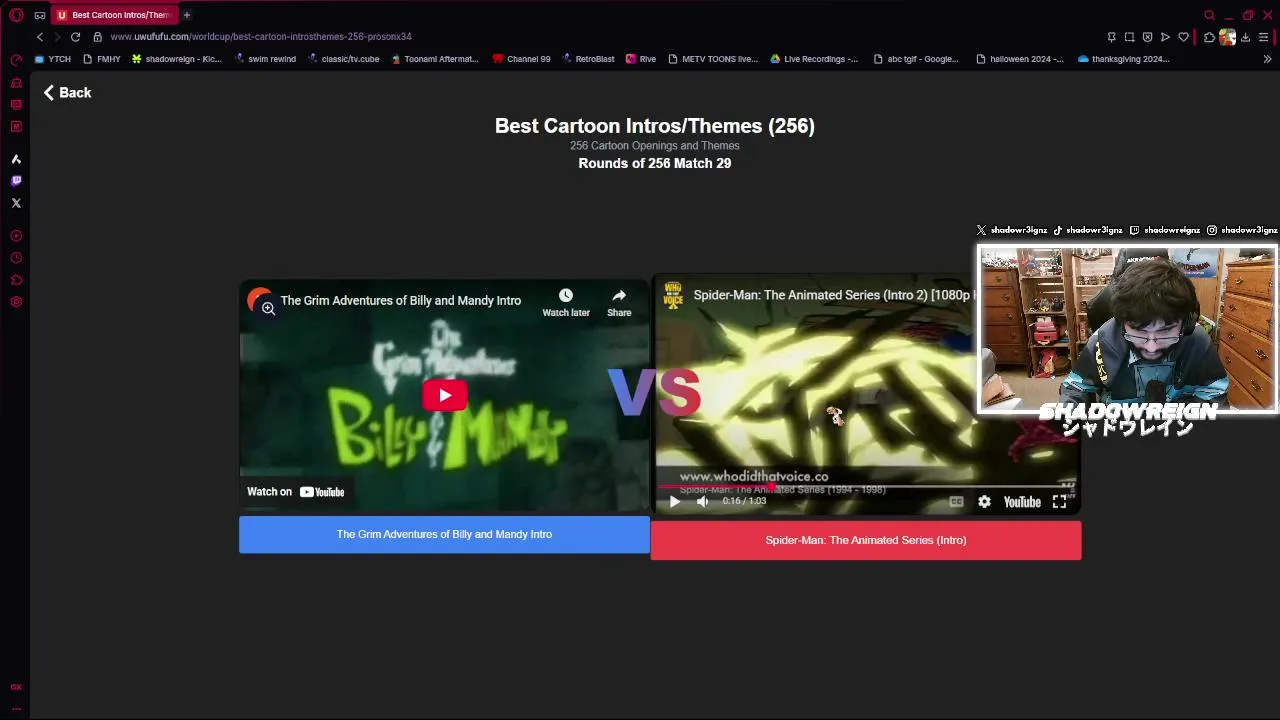Open the Rive bookmark
Screen dimensions: 1280x720
click(641, 59)
